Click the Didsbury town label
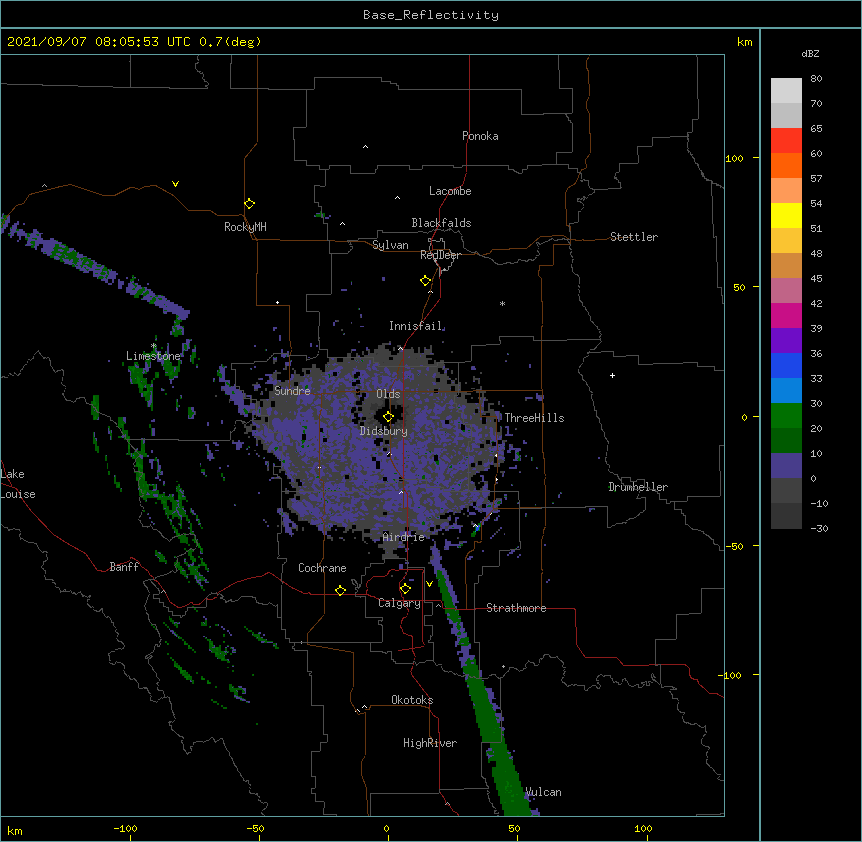This screenshot has height=842, width=862. coord(384,431)
